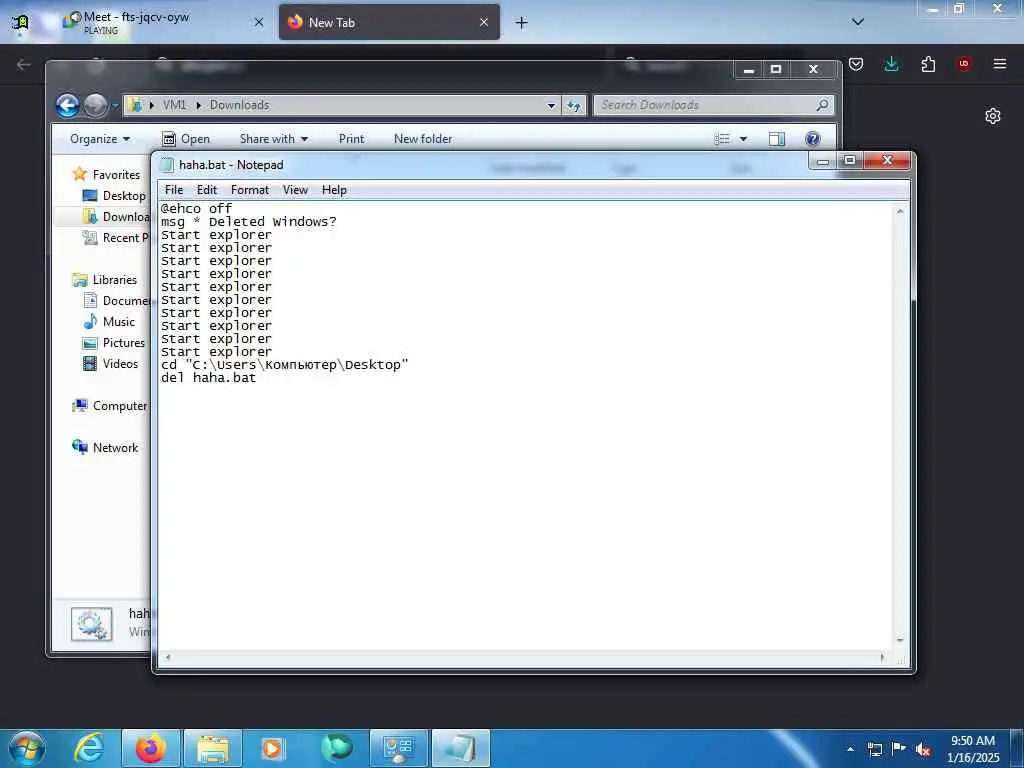Image resolution: width=1024 pixels, height=768 pixels.
Task: Open the Organize dropdown menu
Action: click(x=100, y=139)
